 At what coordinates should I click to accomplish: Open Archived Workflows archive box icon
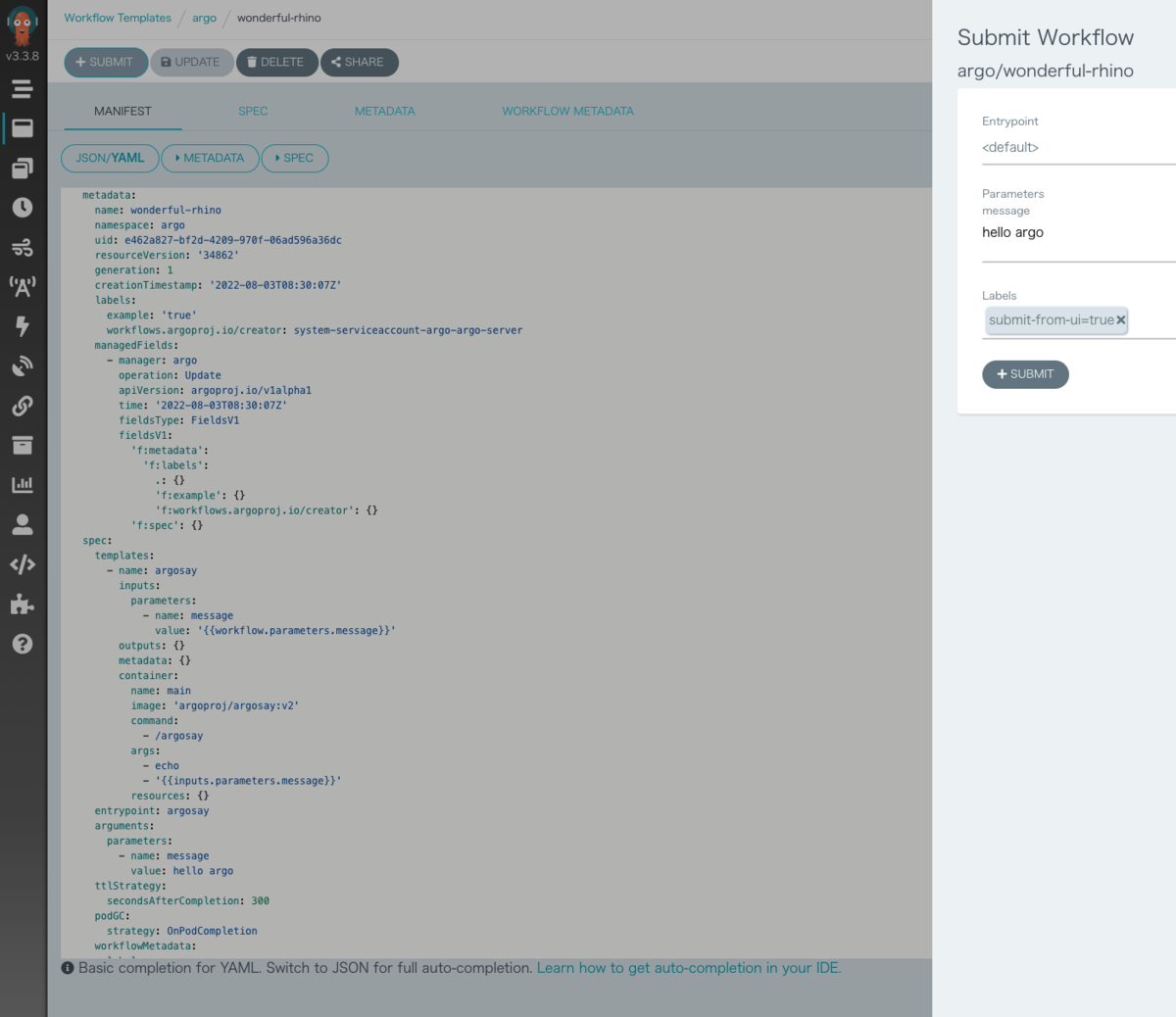click(23, 445)
